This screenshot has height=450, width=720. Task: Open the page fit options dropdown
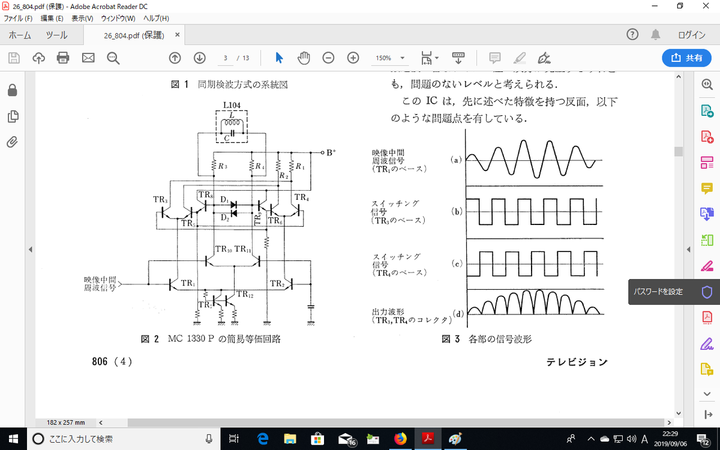point(430,57)
